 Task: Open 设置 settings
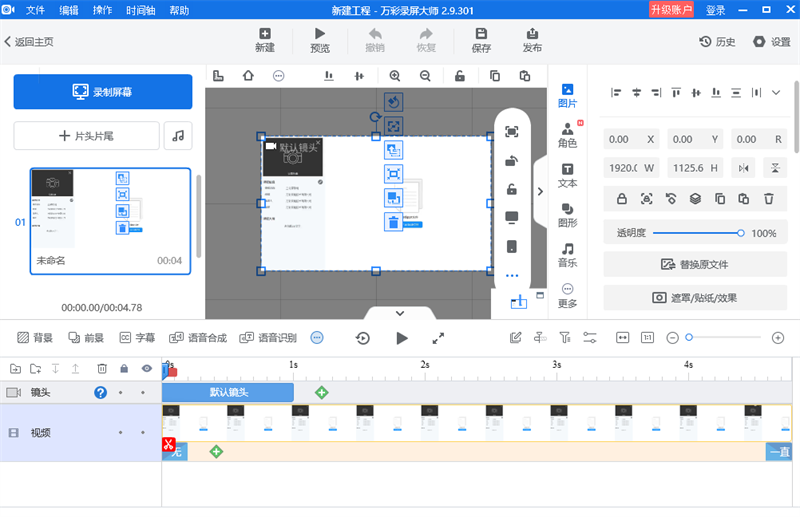pyautogui.click(x=772, y=42)
